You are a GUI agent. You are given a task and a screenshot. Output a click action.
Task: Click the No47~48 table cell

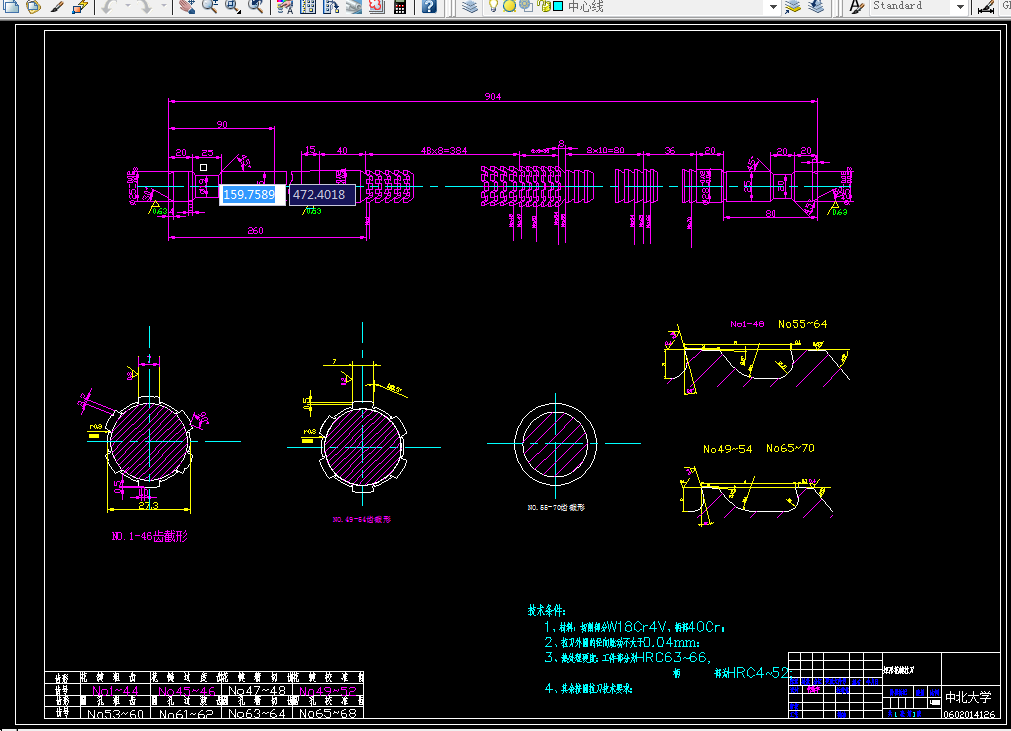(x=257, y=690)
